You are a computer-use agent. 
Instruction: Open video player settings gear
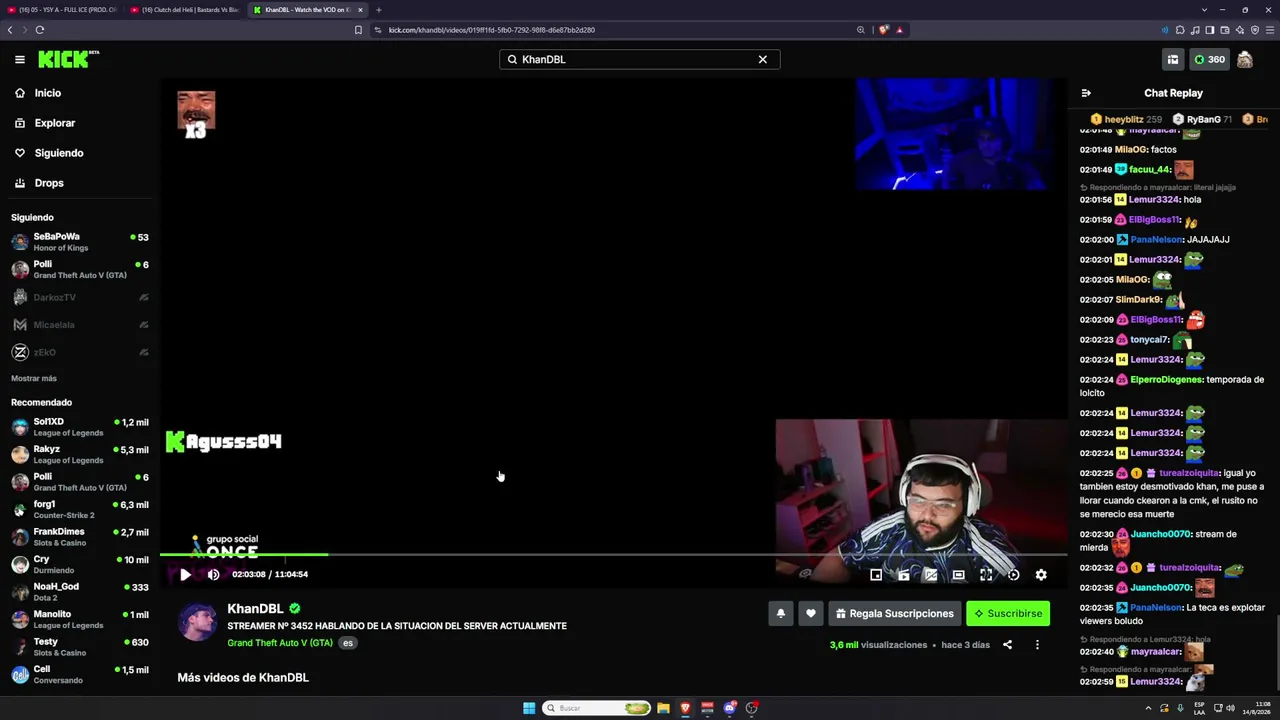coord(1041,574)
